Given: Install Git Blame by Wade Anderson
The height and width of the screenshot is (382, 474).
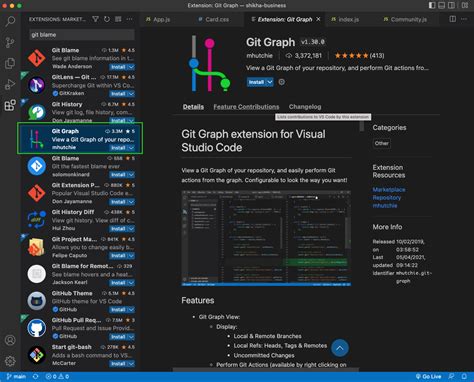Looking at the screenshot, I should coord(118,67).
